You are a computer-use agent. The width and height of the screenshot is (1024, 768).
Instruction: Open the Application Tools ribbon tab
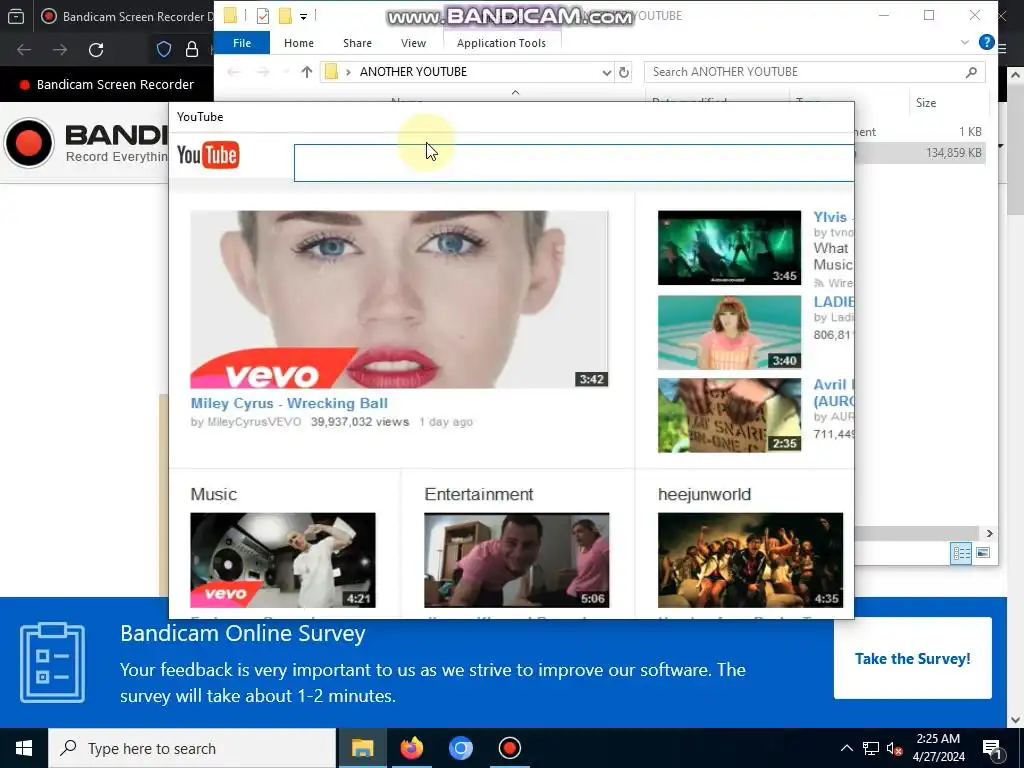tap(501, 42)
